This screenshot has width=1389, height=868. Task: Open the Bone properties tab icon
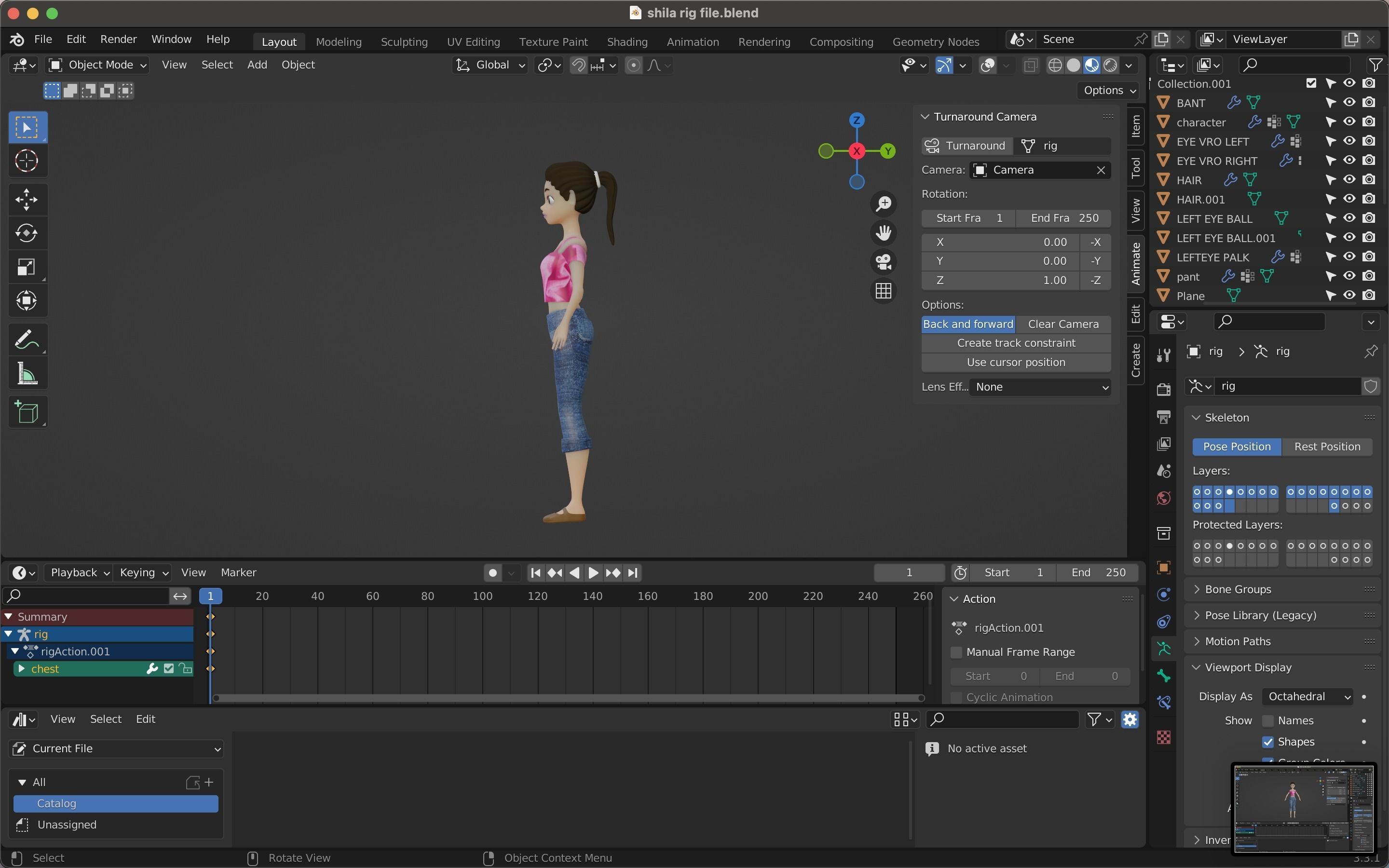[x=1163, y=676]
